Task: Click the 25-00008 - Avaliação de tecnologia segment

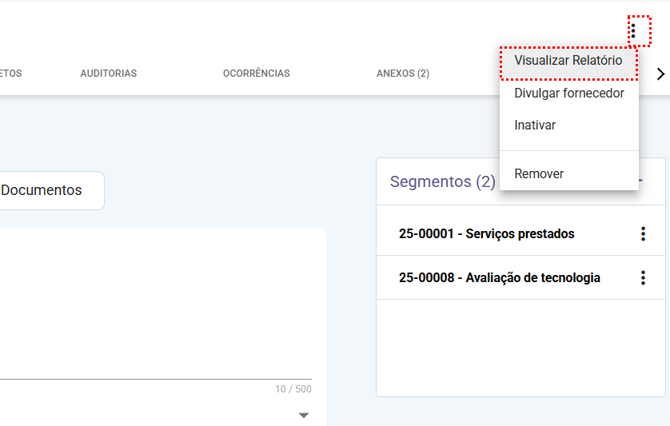Action: (499, 278)
